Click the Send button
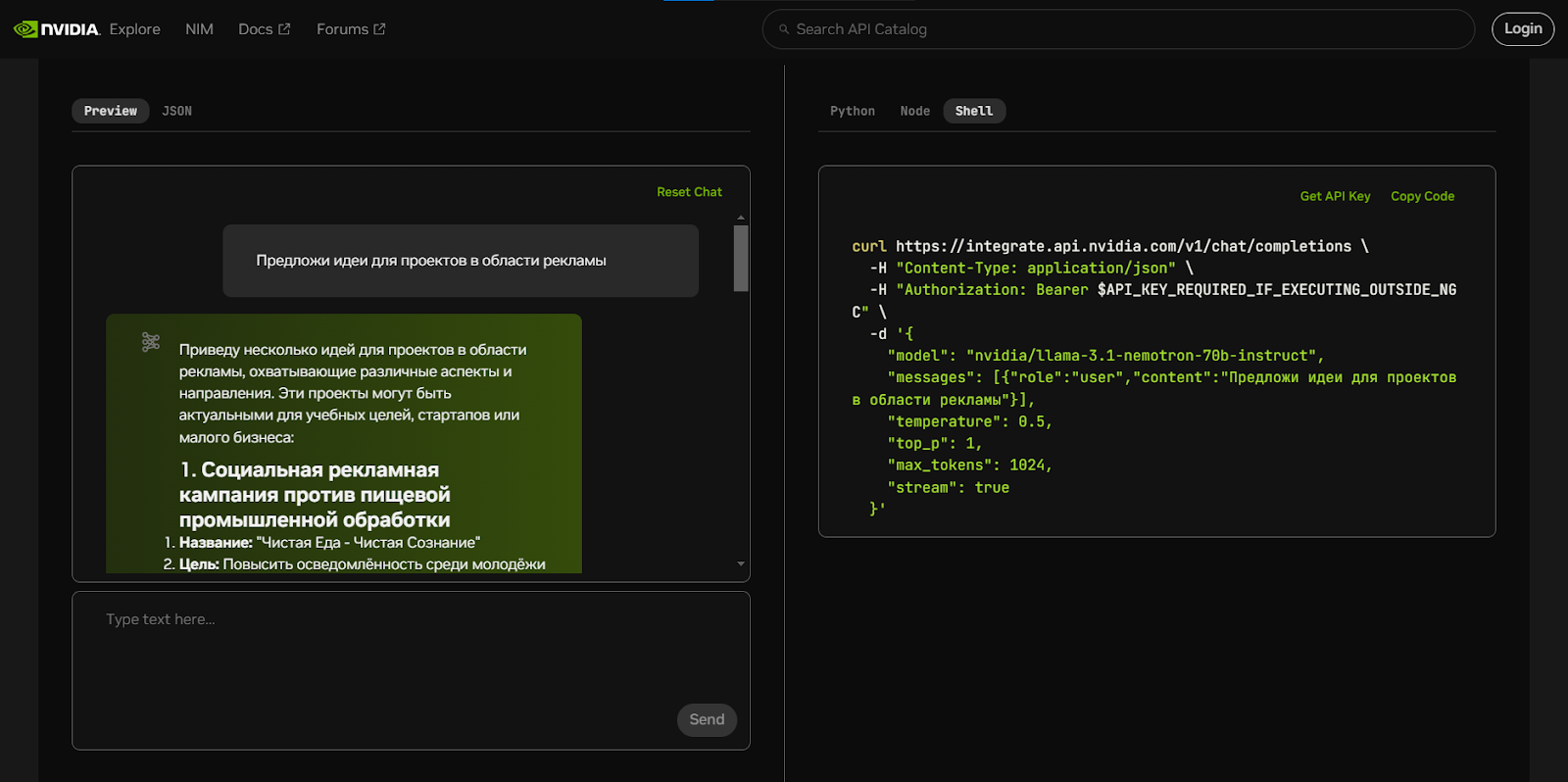This screenshot has height=782, width=1568. click(707, 719)
